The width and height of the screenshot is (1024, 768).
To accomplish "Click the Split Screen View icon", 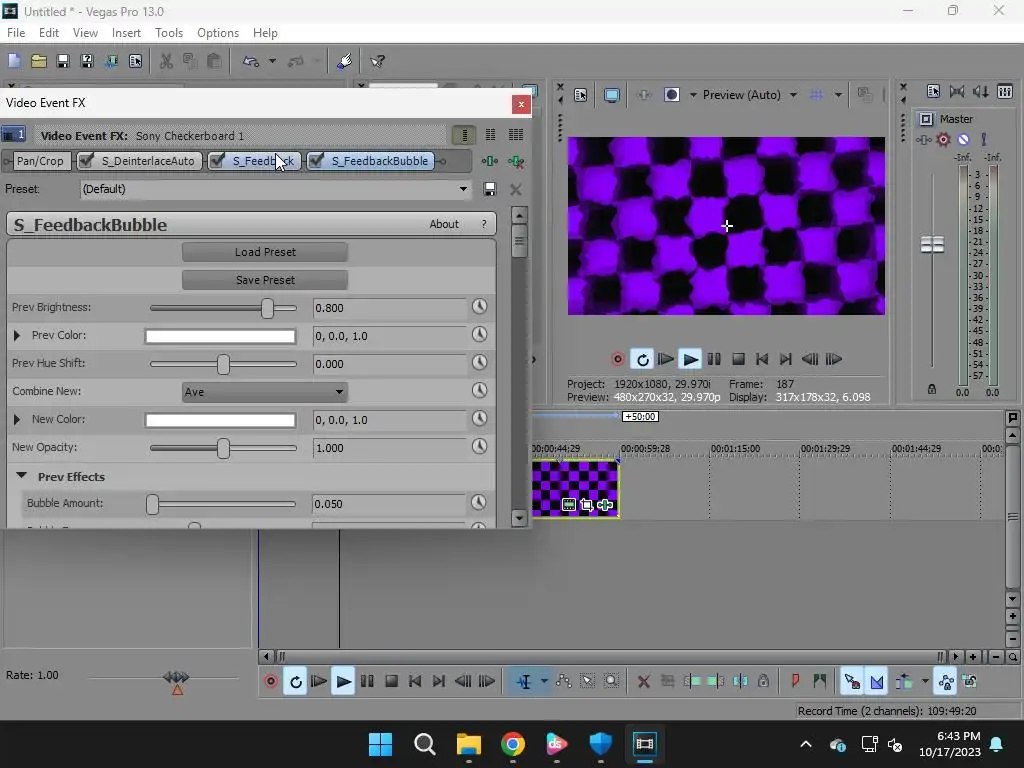I will 671,95.
